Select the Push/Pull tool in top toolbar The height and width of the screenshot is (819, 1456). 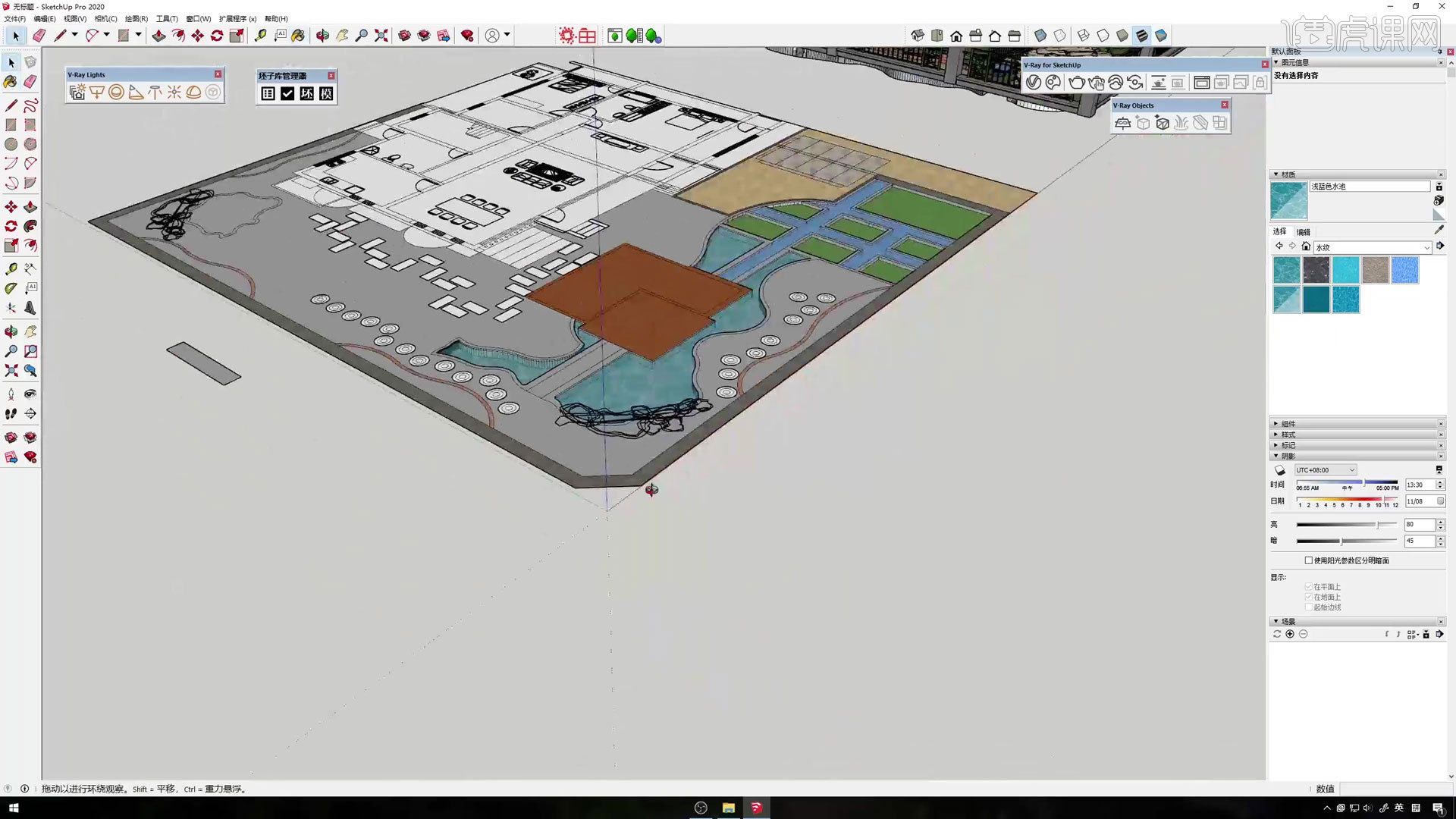pos(158,36)
